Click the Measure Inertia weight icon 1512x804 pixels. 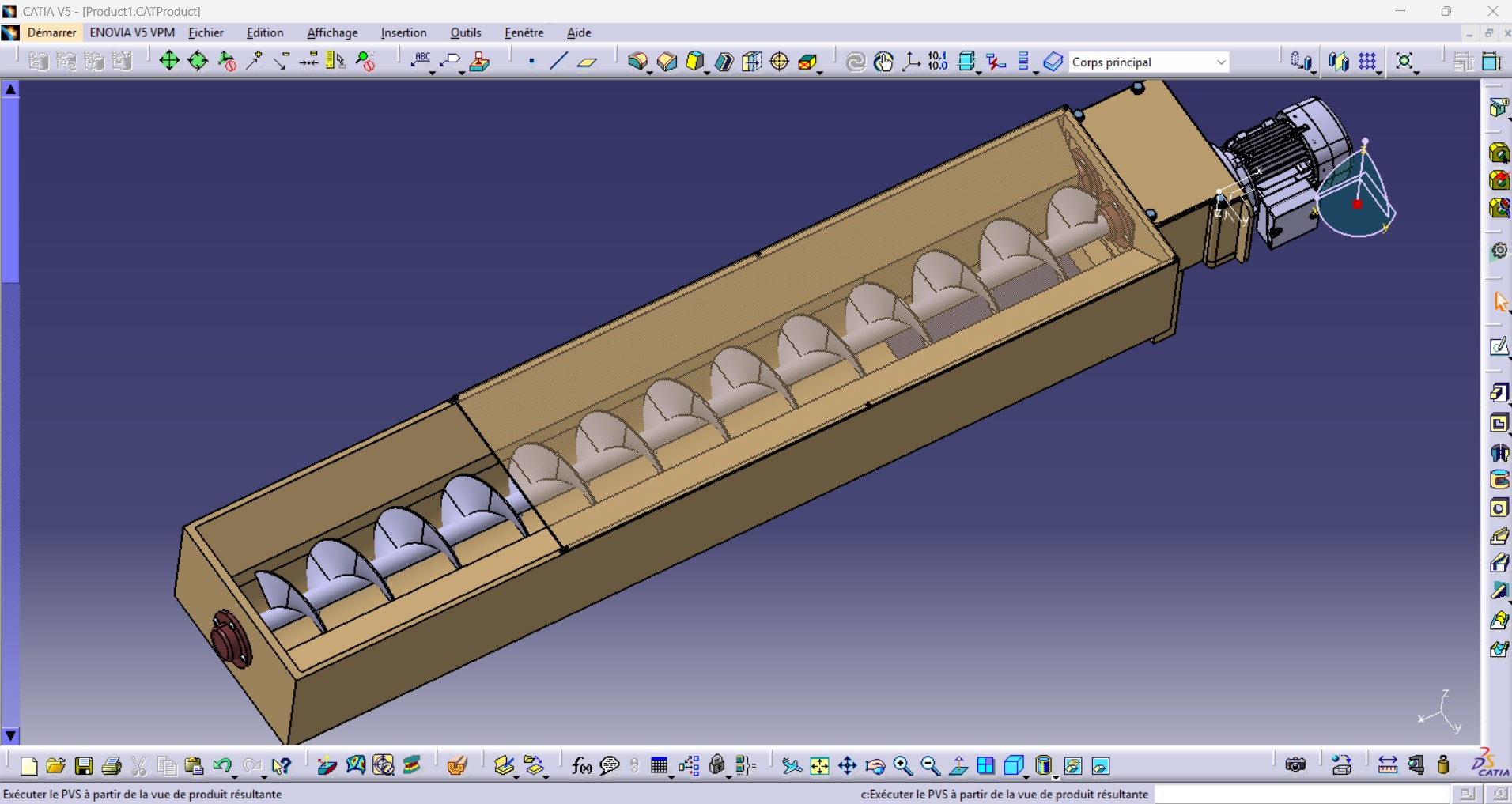tap(1443, 764)
